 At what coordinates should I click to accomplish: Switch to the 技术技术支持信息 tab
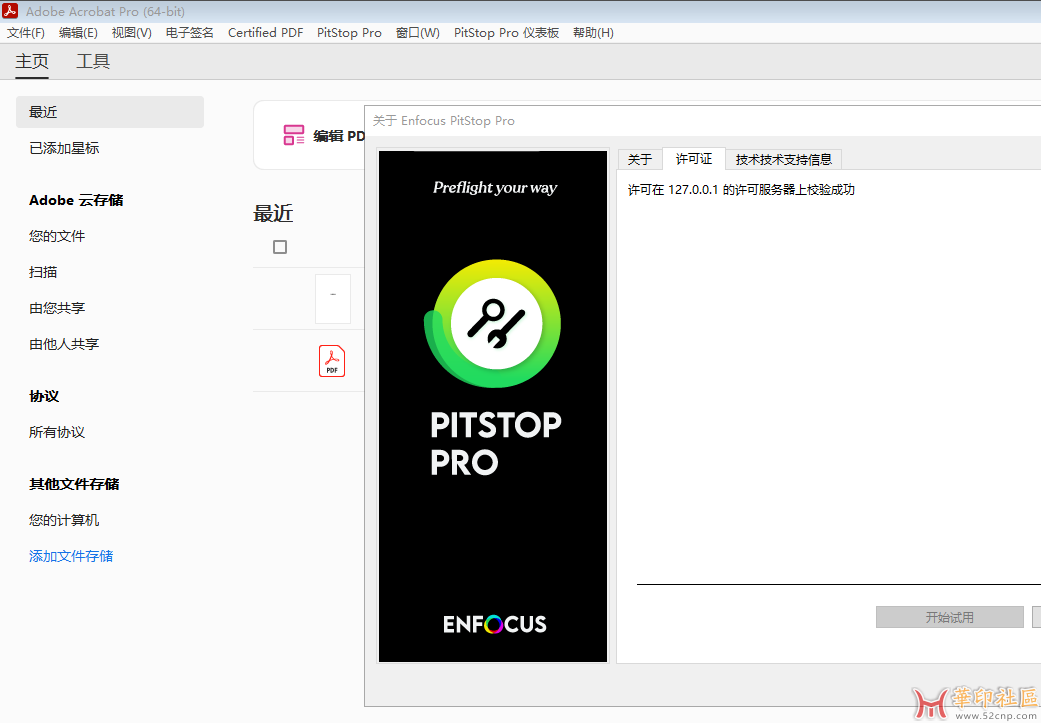tap(783, 159)
